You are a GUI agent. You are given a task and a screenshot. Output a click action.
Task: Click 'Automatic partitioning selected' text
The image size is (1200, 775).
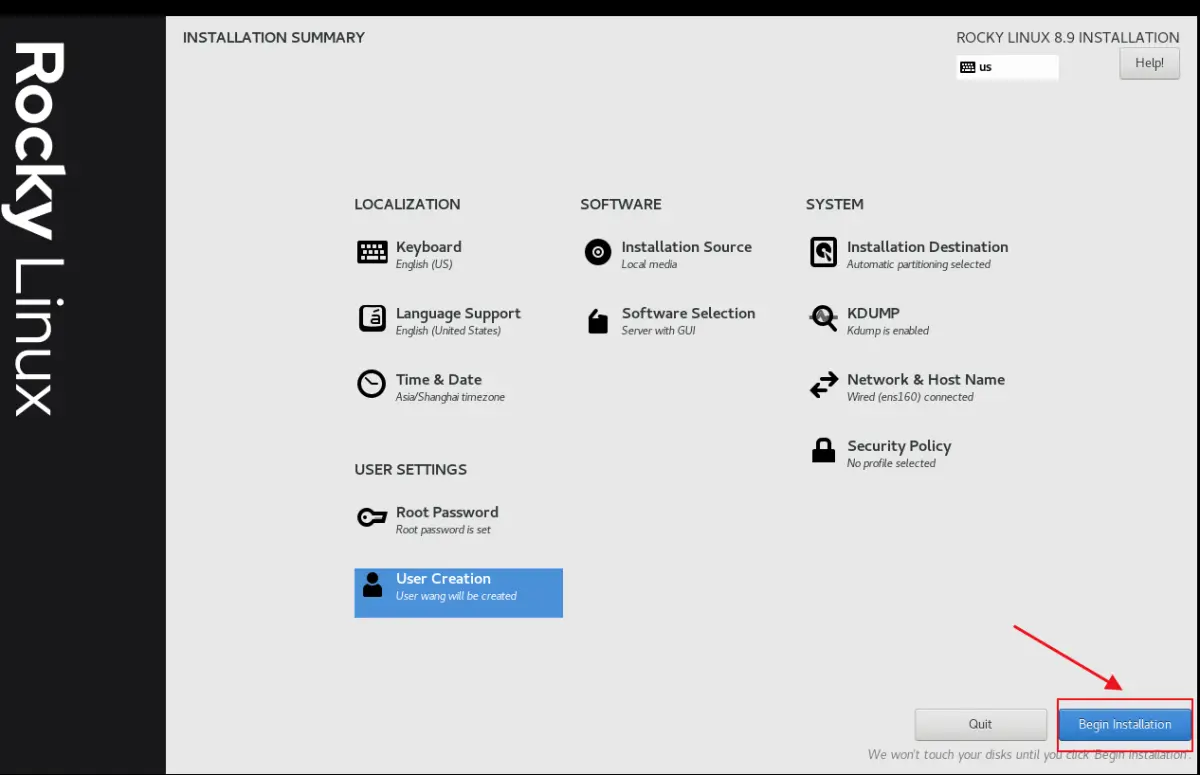[919, 265]
